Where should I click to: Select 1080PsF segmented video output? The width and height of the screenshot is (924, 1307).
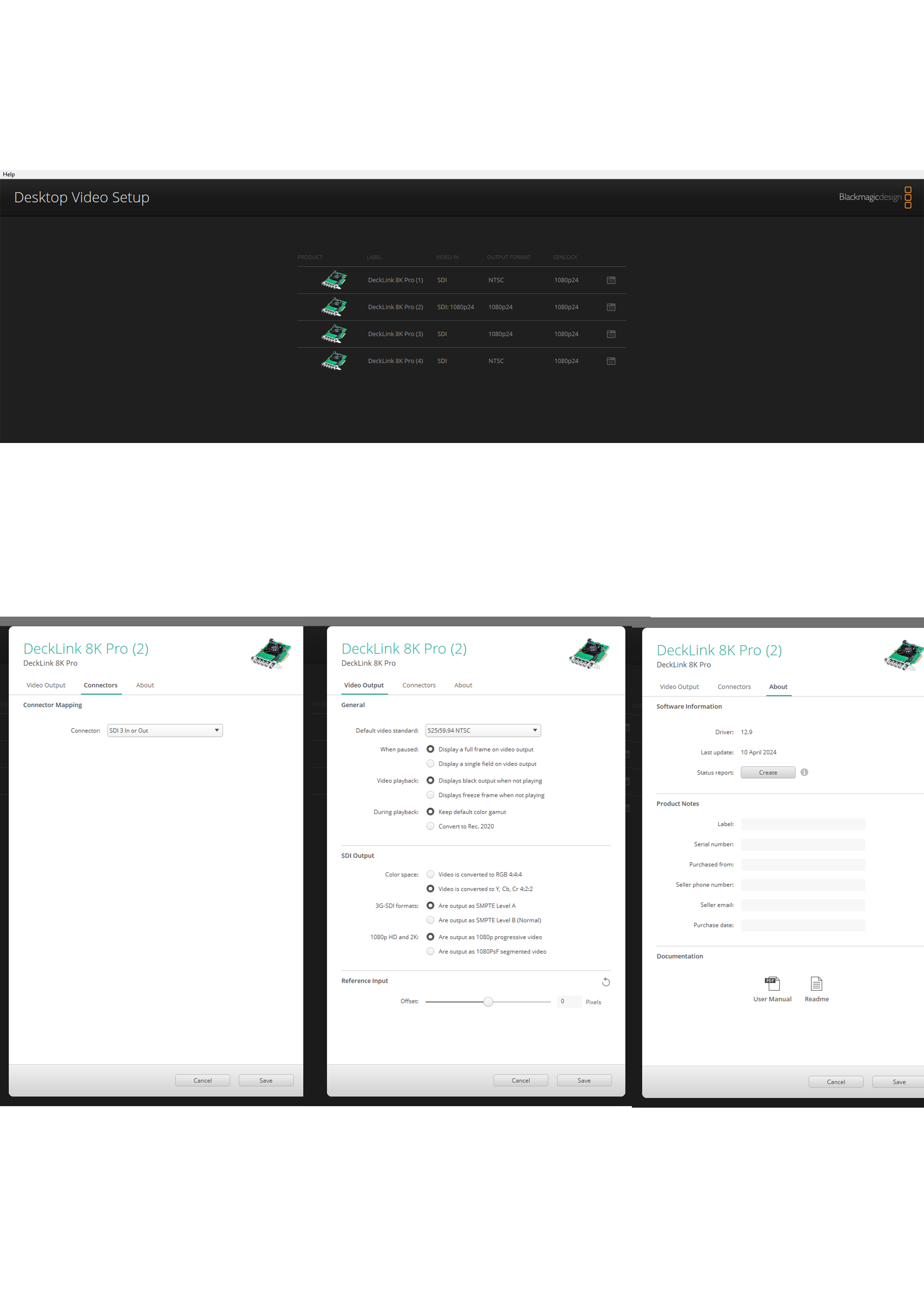(x=430, y=952)
